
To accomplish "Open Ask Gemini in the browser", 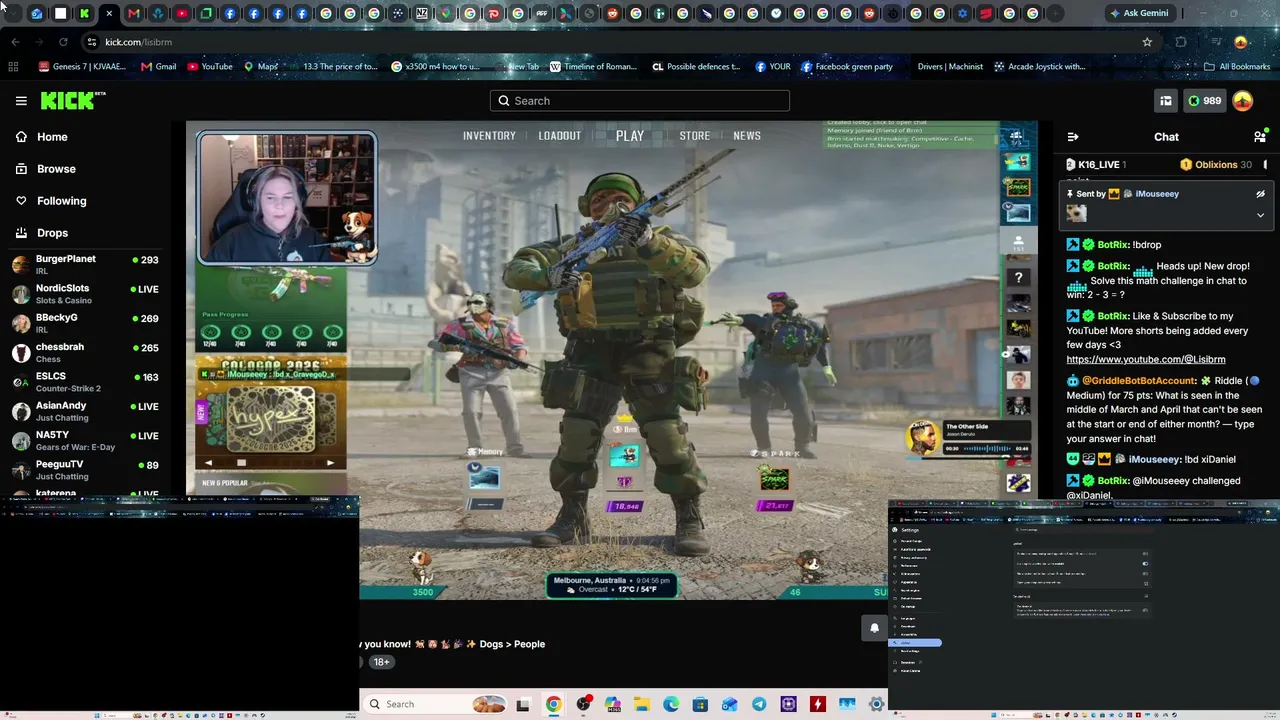I will coord(1138,14).
